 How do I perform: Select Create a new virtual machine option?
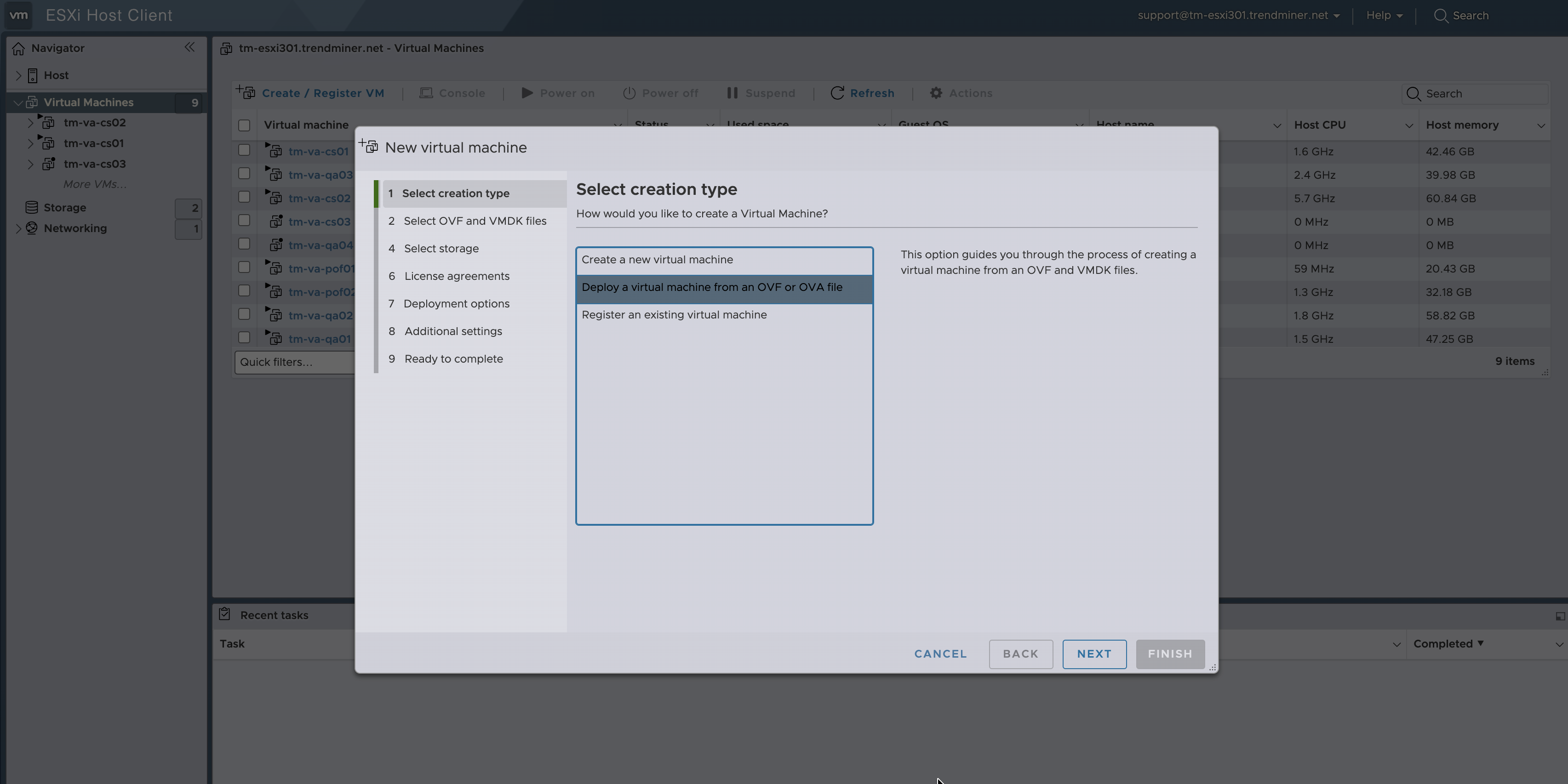point(658,260)
